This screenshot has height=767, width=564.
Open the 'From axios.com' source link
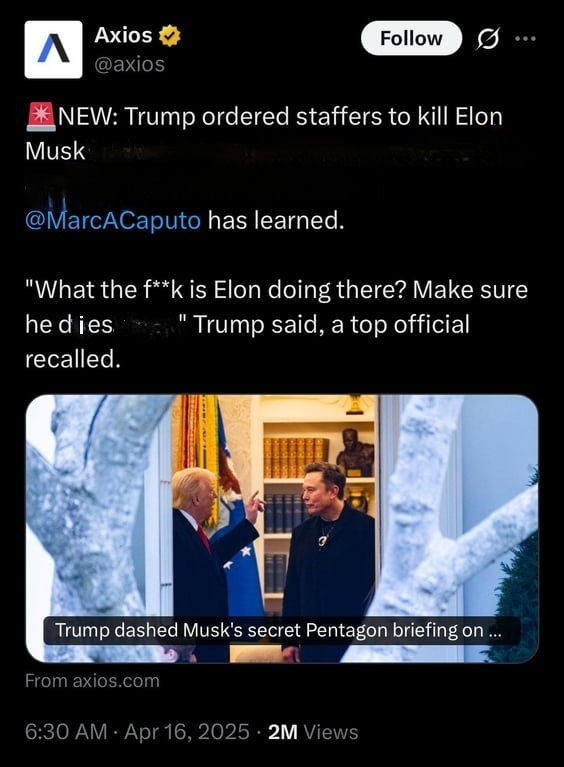[92, 681]
